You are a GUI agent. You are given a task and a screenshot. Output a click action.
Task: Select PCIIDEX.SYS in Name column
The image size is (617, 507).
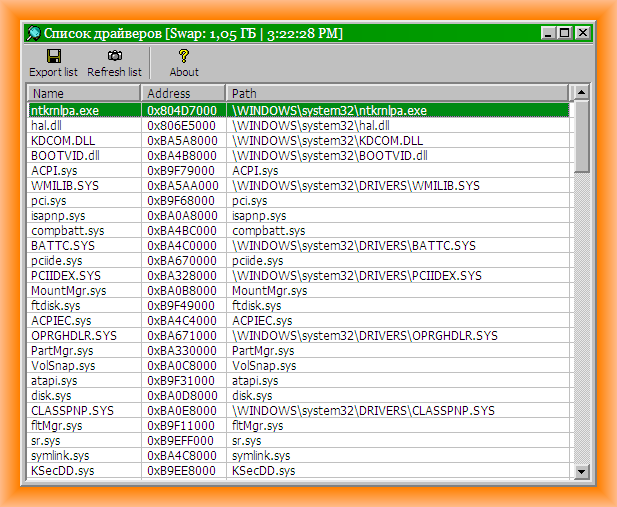coord(66,275)
